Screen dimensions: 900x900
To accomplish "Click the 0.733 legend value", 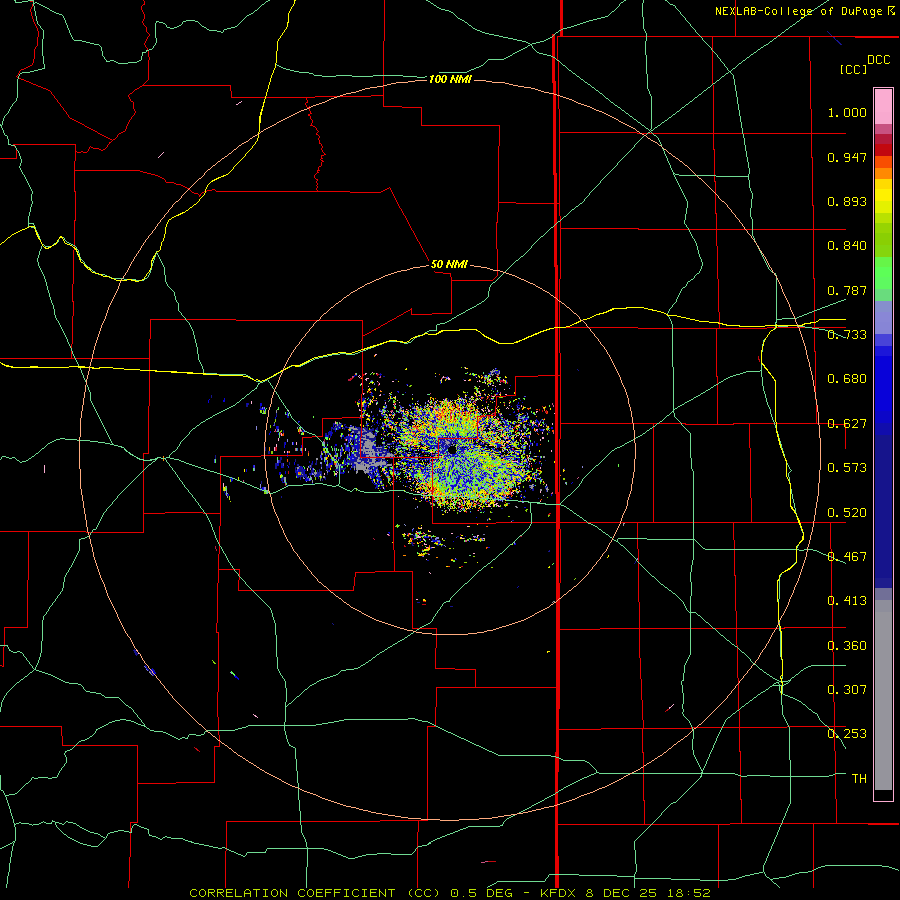I will click(x=847, y=335).
